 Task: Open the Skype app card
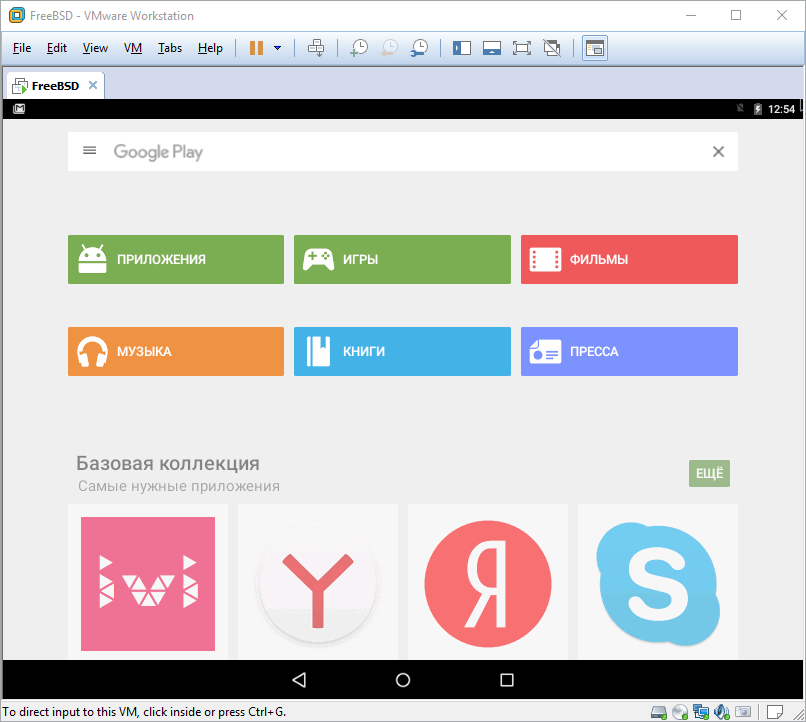click(x=658, y=582)
